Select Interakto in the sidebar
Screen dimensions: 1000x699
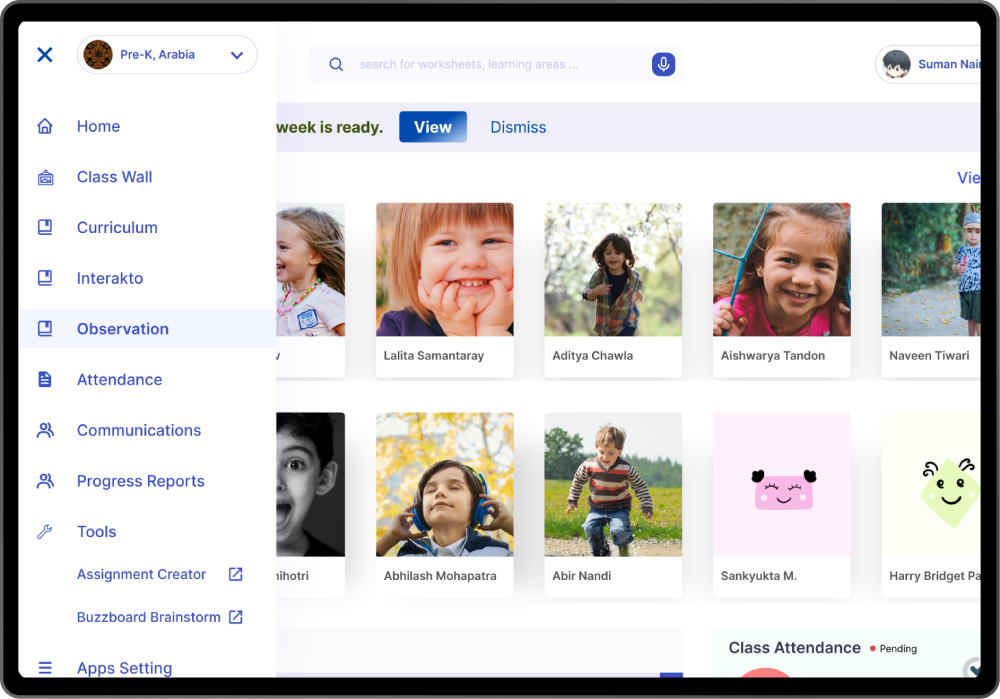tap(110, 278)
